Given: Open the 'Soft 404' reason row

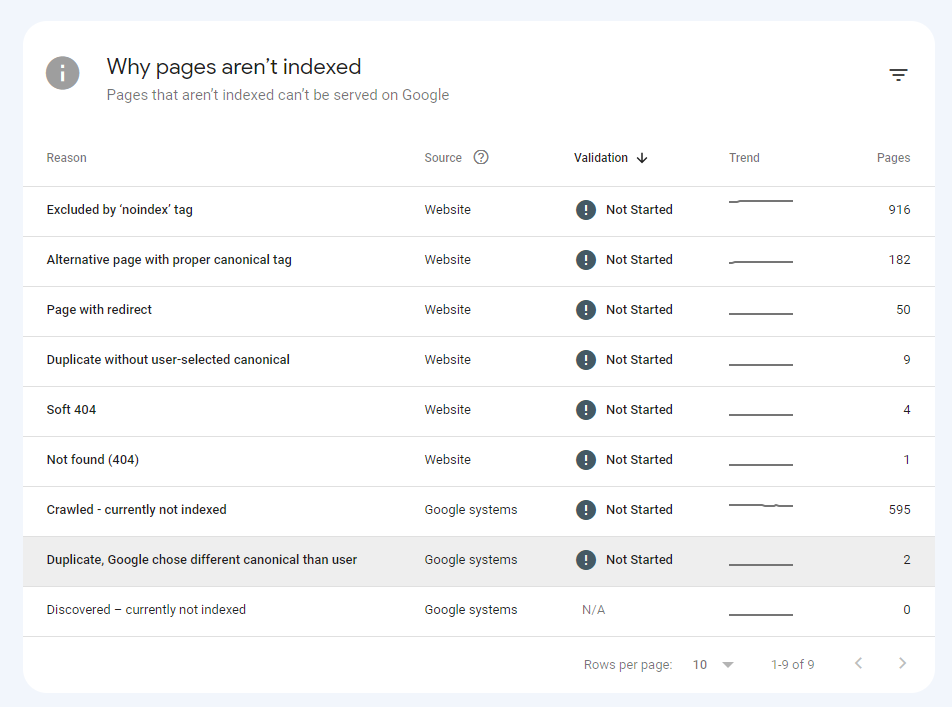Looking at the screenshot, I should (x=71, y=410).
